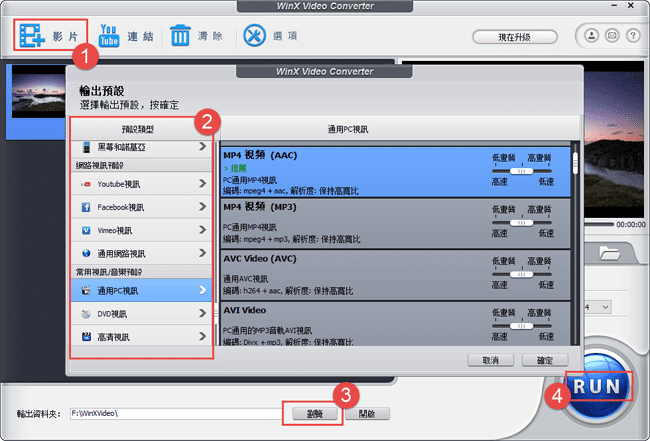The width and height of the screenshot is (650, 441).
Task: Click the 瀏覽 browse button
Action: [315, 413]
